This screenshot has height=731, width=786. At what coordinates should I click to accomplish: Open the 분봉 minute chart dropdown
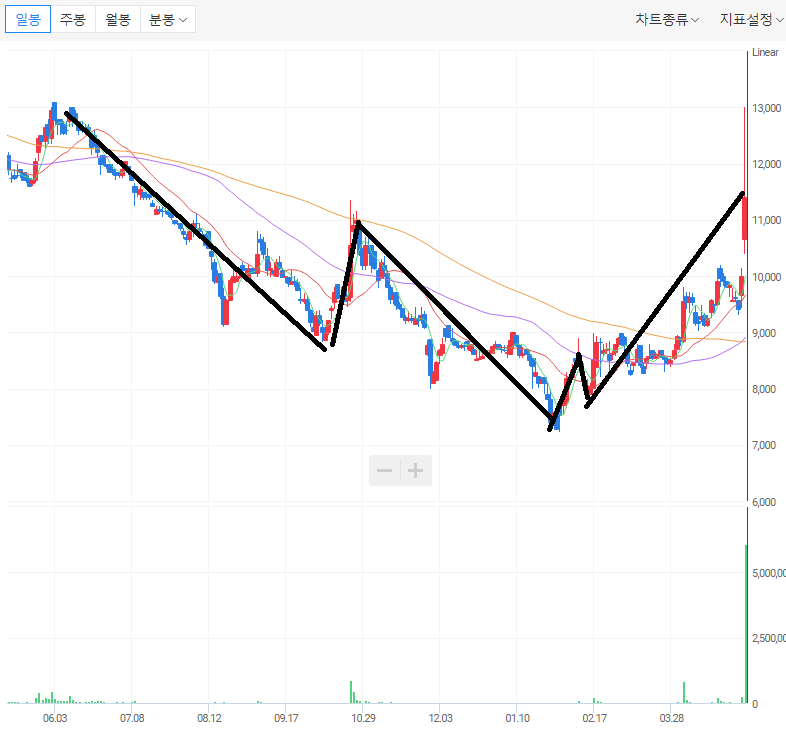pos(168,20)
